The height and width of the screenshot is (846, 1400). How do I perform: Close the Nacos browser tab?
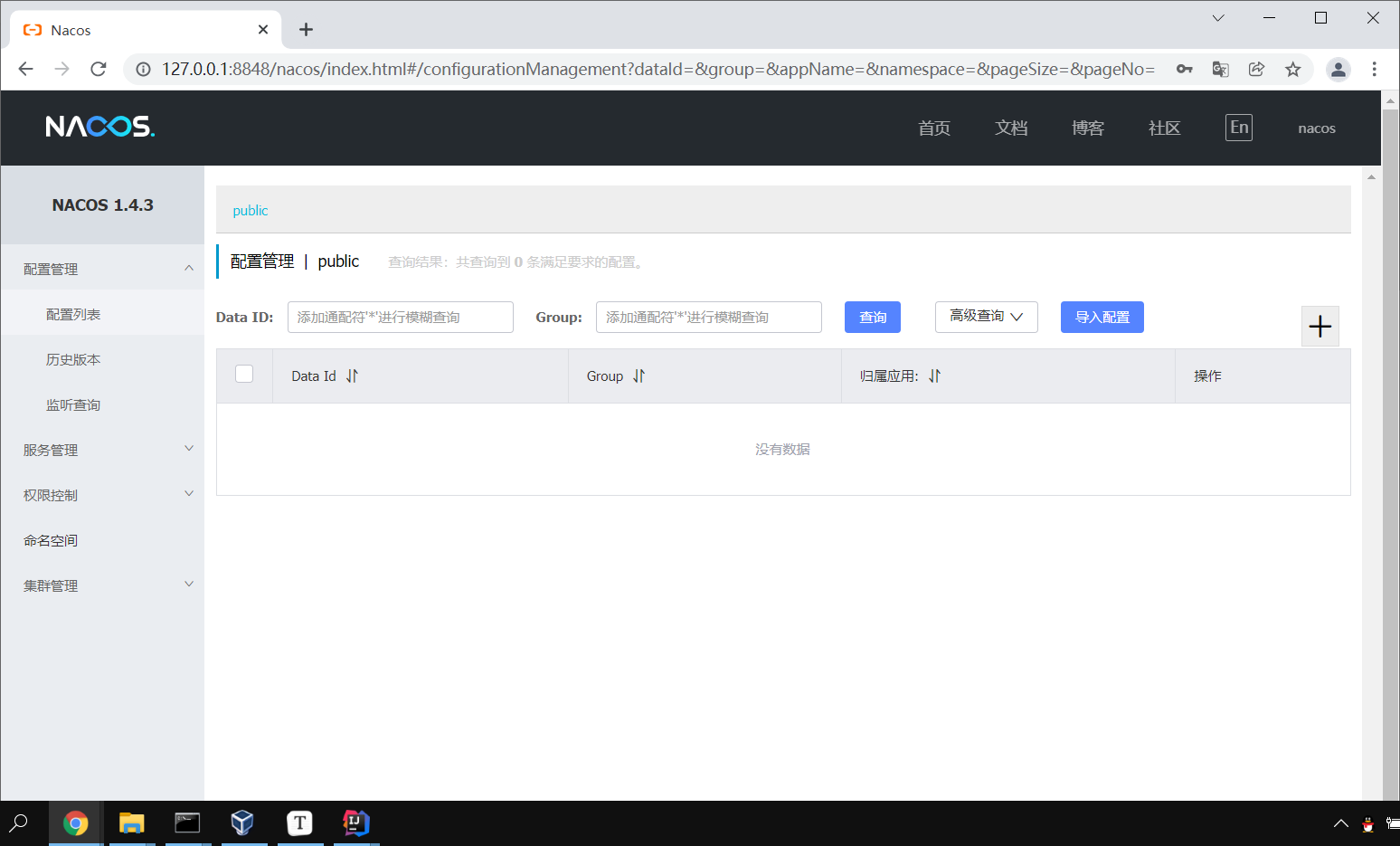click(263, 30)
